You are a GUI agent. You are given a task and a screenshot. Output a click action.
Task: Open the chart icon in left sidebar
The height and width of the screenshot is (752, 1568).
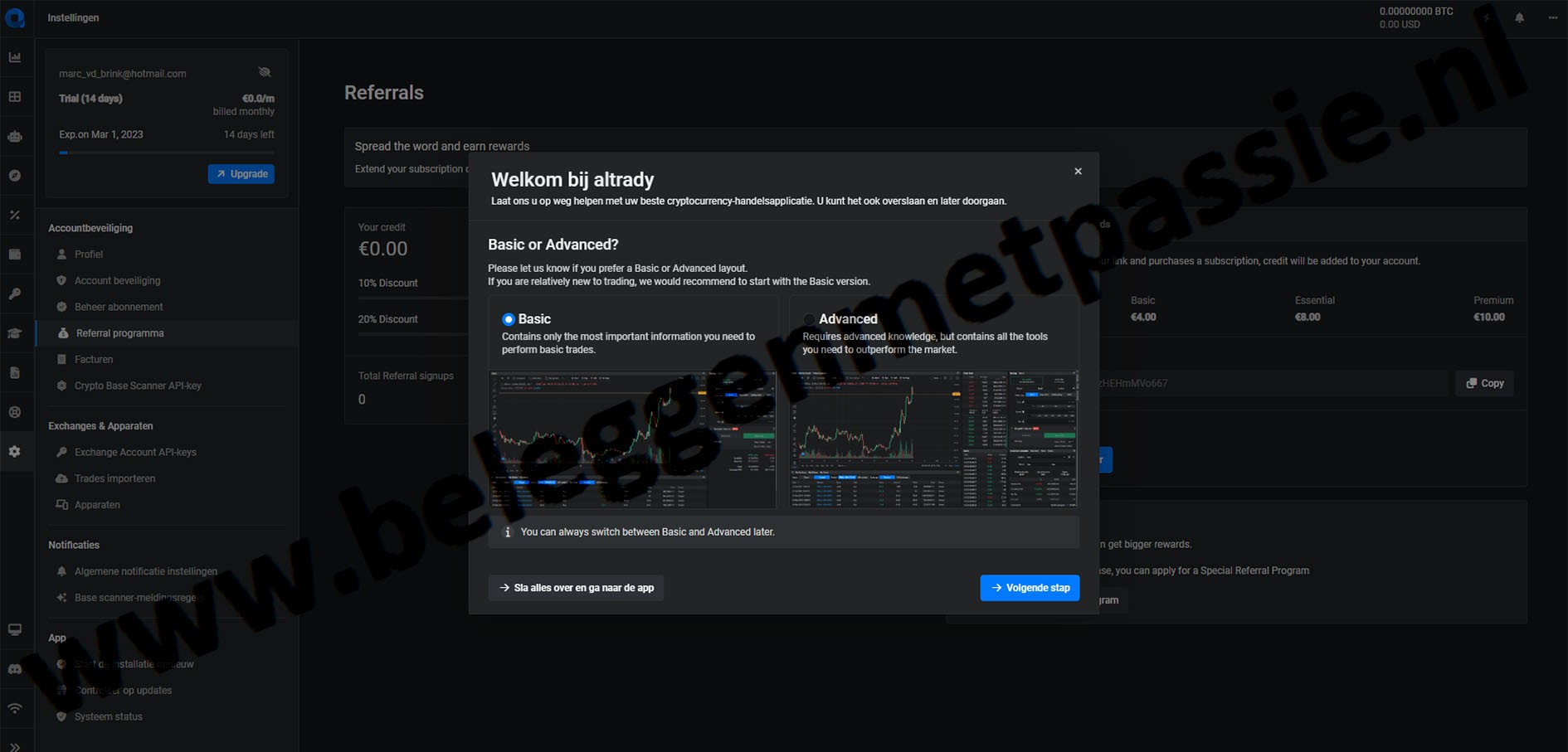15,57
